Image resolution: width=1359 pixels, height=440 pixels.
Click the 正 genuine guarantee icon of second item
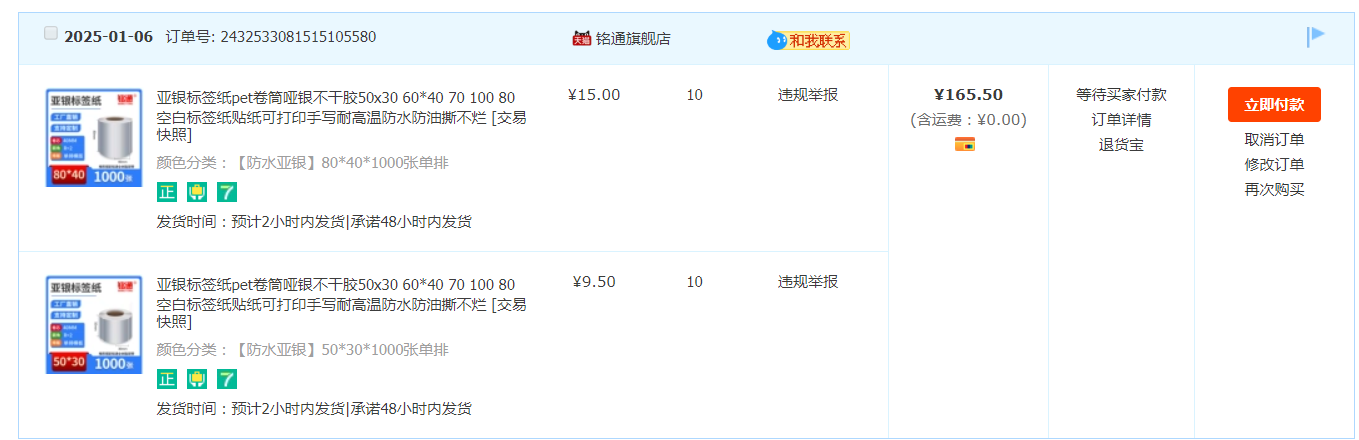click(x=167, y=379)
